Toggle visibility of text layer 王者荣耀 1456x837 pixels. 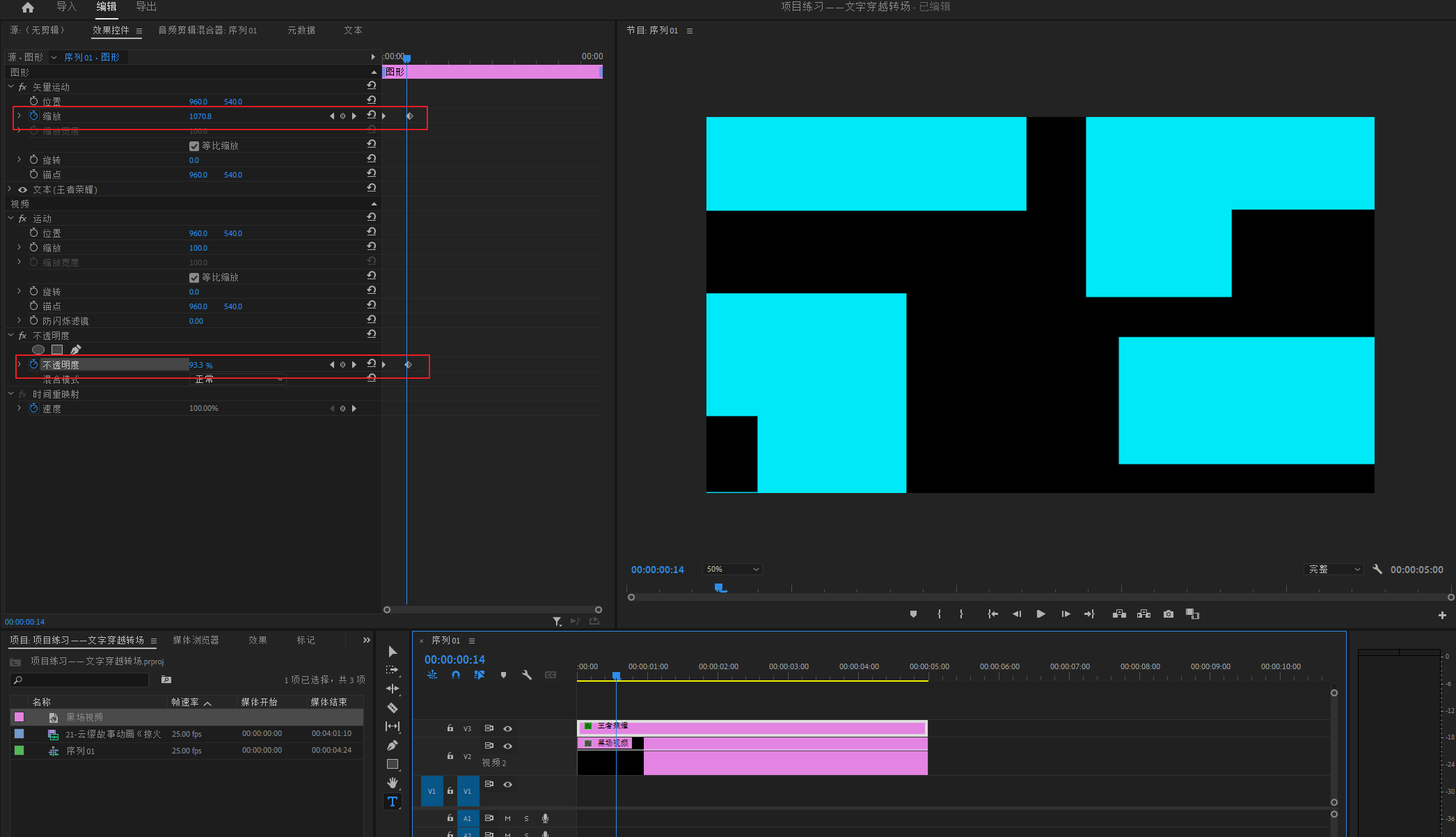[x=23, y=189]
